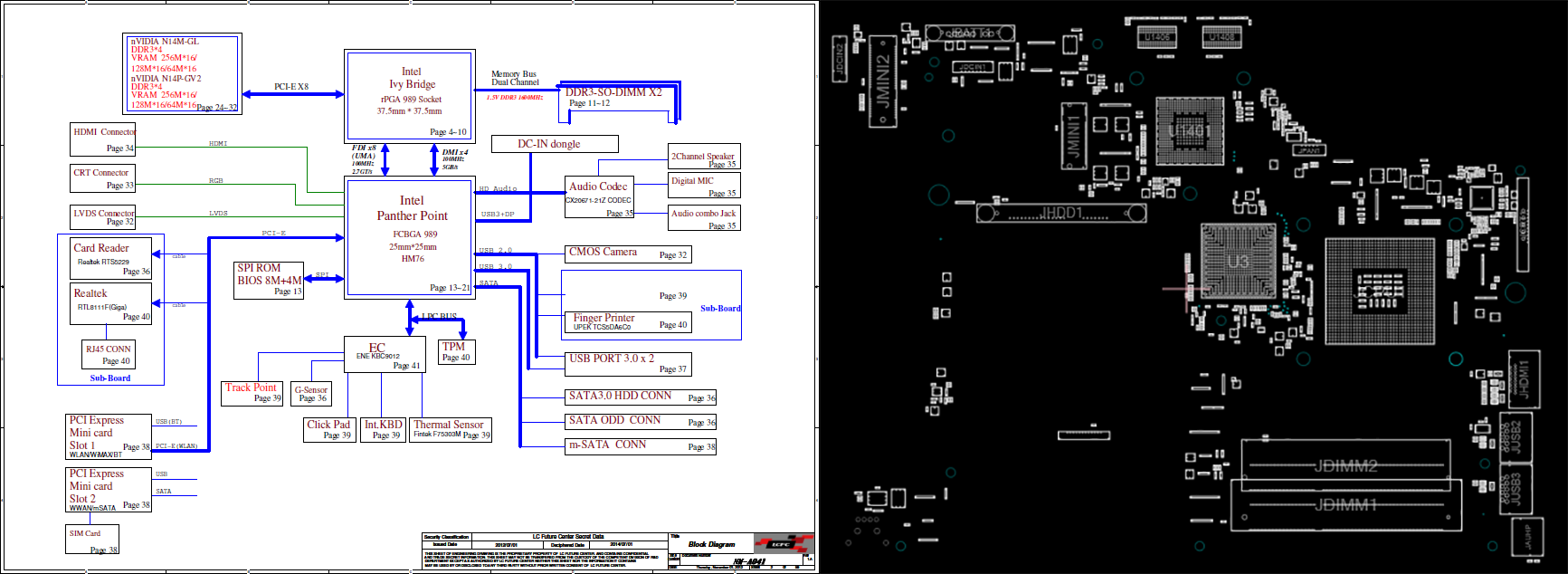Select the 2Channel Speaker block
The width and height of the screenshot is (1568, 574).
coord(704,157)
